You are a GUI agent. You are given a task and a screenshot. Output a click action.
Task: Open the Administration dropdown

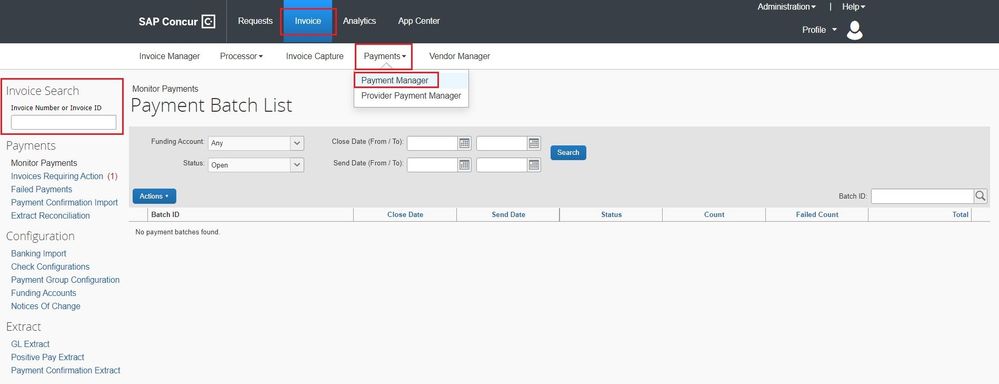click(786, 7)
